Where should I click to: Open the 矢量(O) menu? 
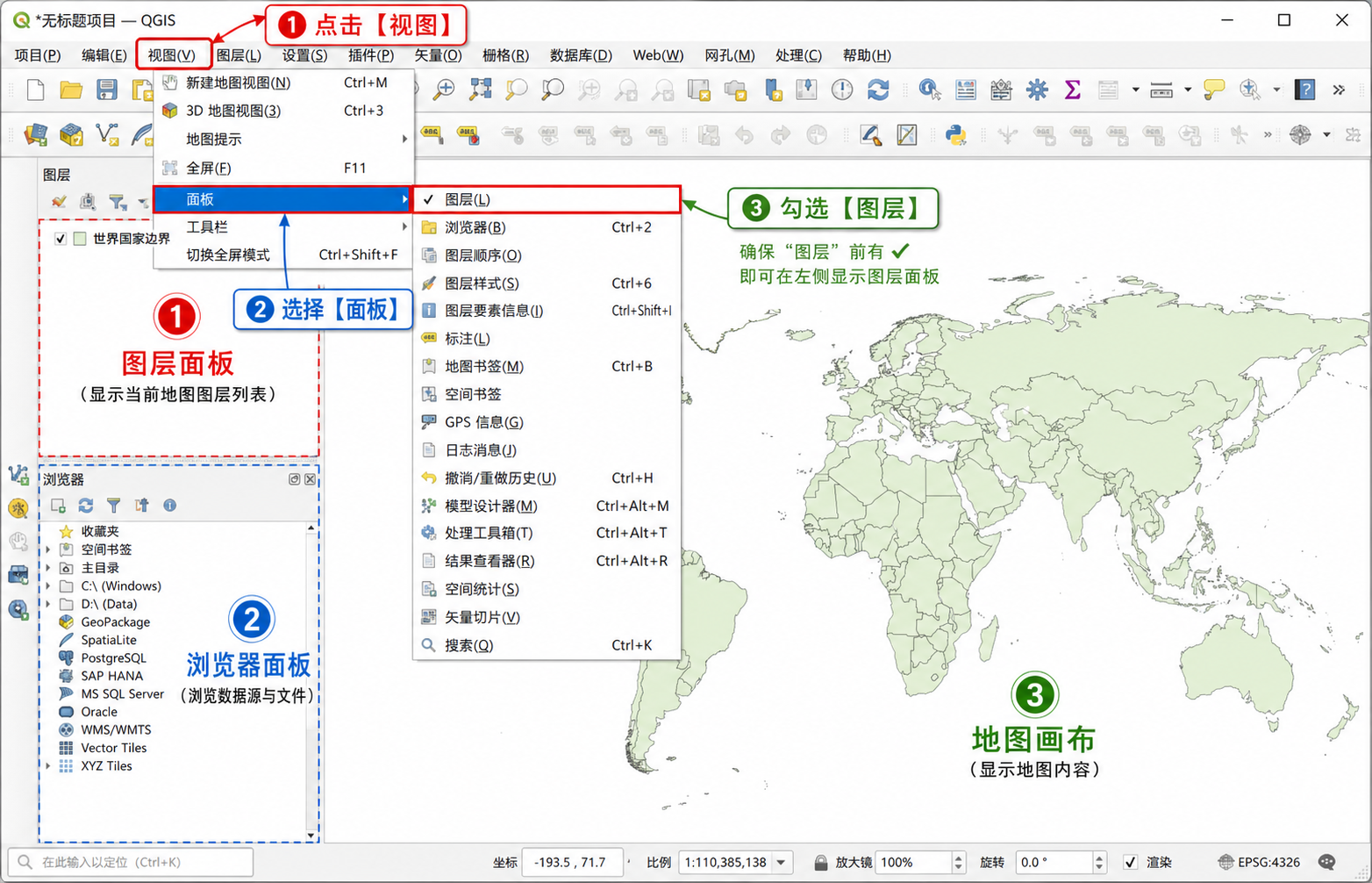pyautogui.click(x=438, y=55)
